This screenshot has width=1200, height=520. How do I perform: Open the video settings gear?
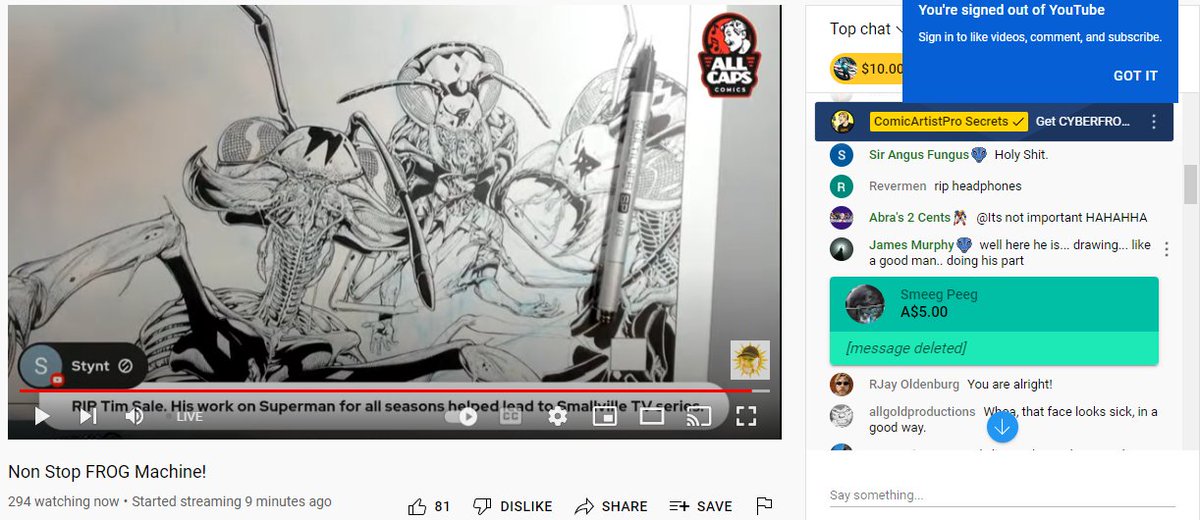tap(557, 416)
